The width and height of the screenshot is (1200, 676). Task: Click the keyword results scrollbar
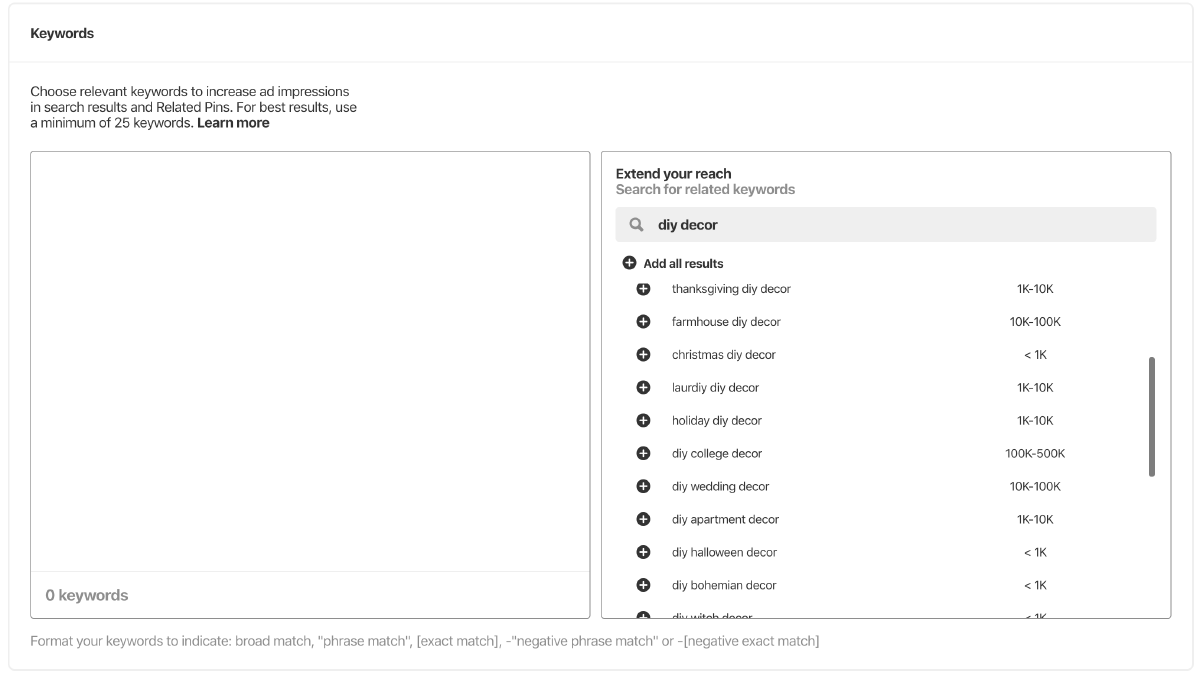point(1152,414)
